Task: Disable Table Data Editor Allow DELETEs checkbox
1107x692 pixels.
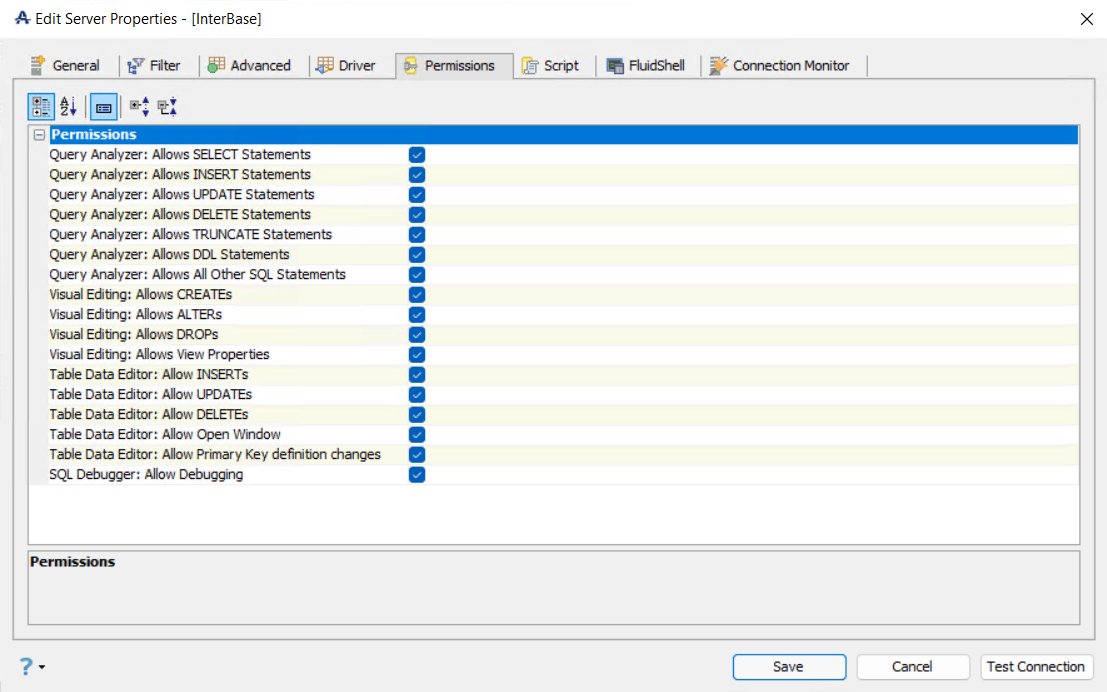Action: coord(417,414)
